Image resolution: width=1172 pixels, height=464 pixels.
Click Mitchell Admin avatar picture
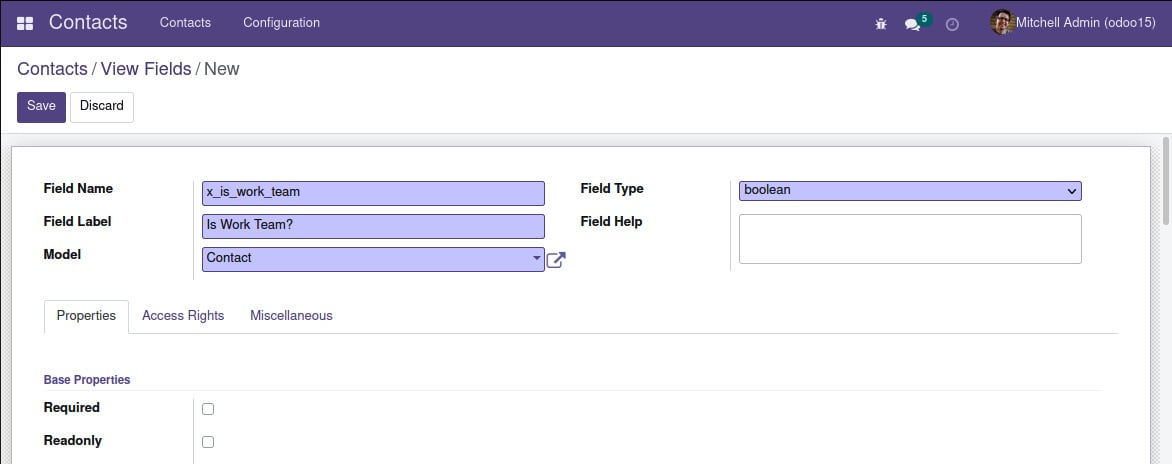pos(1002,22)
